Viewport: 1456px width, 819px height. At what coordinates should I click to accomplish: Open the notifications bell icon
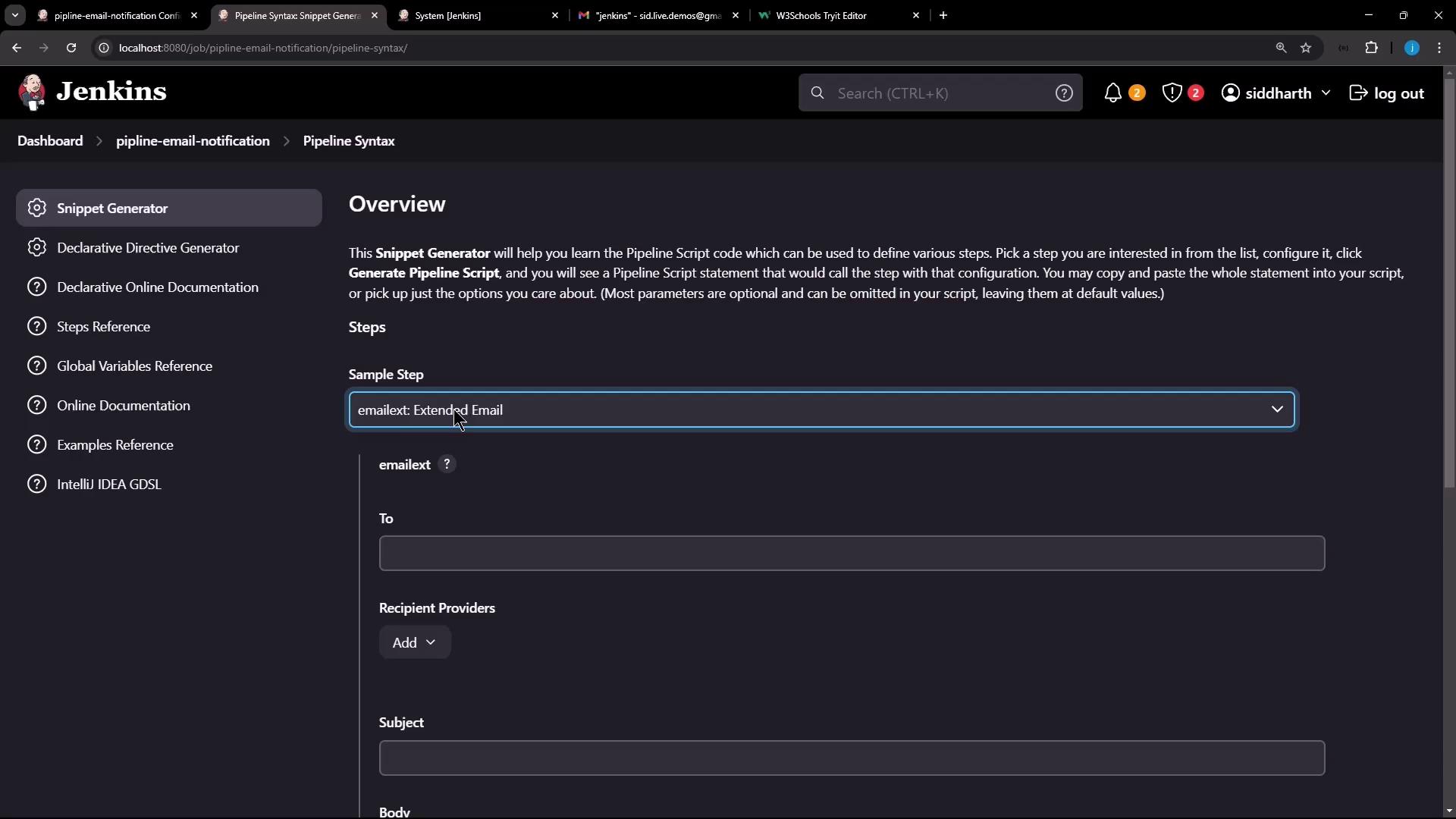tap(1112, 93)
